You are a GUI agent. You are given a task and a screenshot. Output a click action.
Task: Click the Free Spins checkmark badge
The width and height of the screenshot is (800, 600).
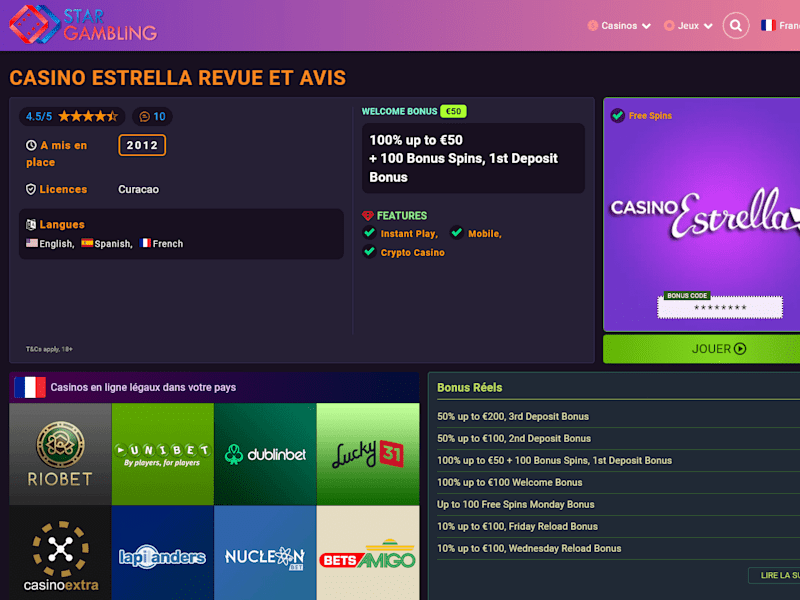[618, 116]
